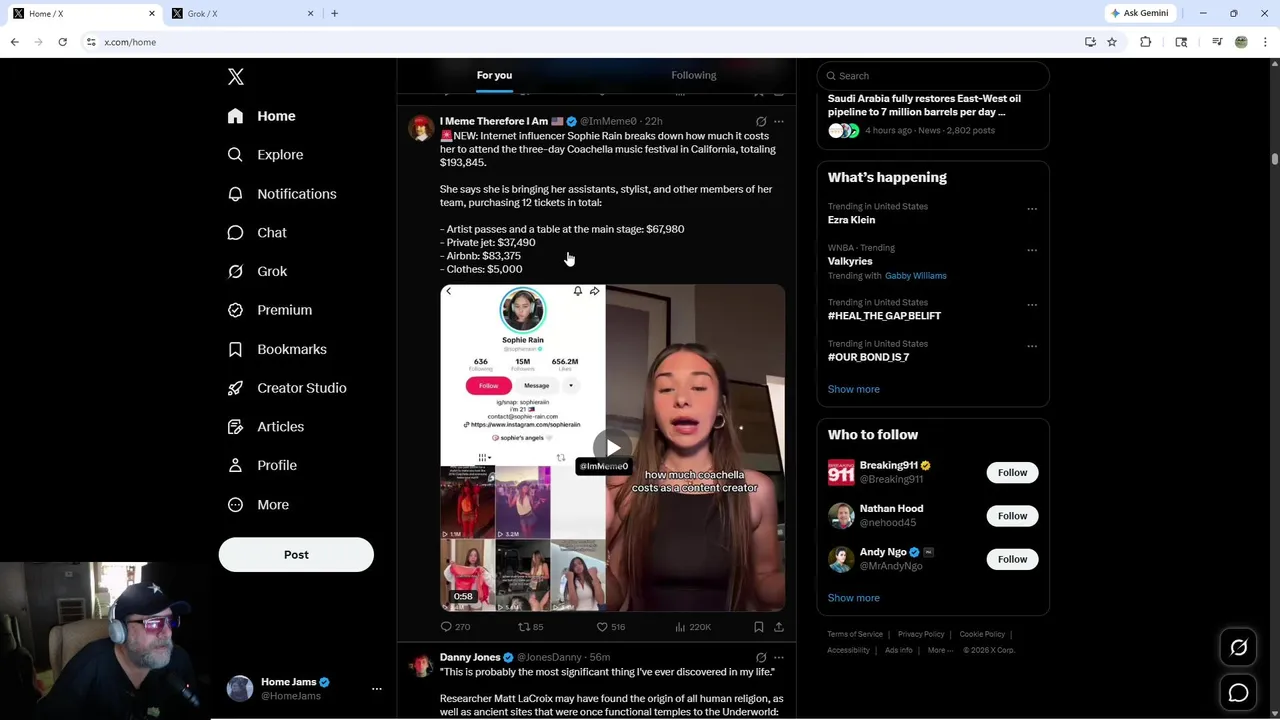Switch to the For you tab
The height and width of the screenshot is (720, 1280).
[x=494, y=75]
